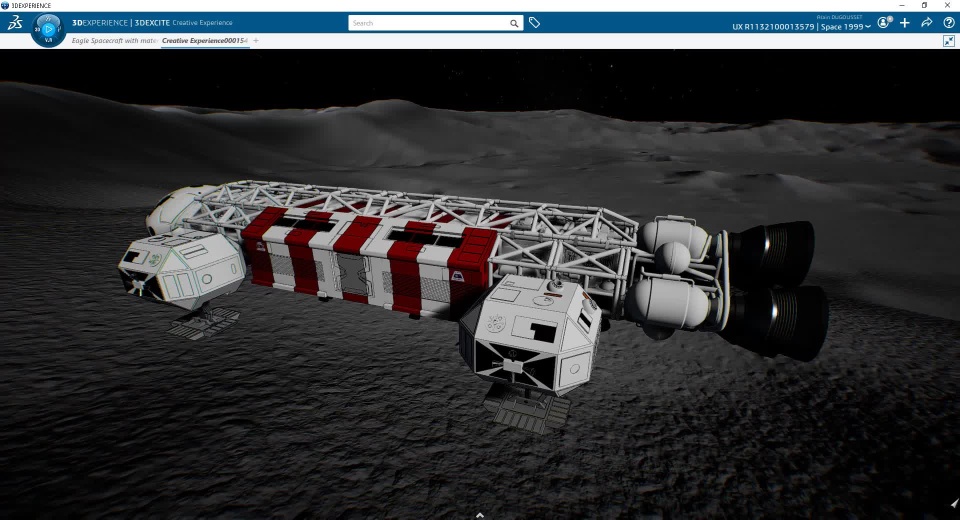Image resolution: width=960 pixels, height=520 pixels.
Task: Click the share arrow icon
Action: click(x=927, y=23)
